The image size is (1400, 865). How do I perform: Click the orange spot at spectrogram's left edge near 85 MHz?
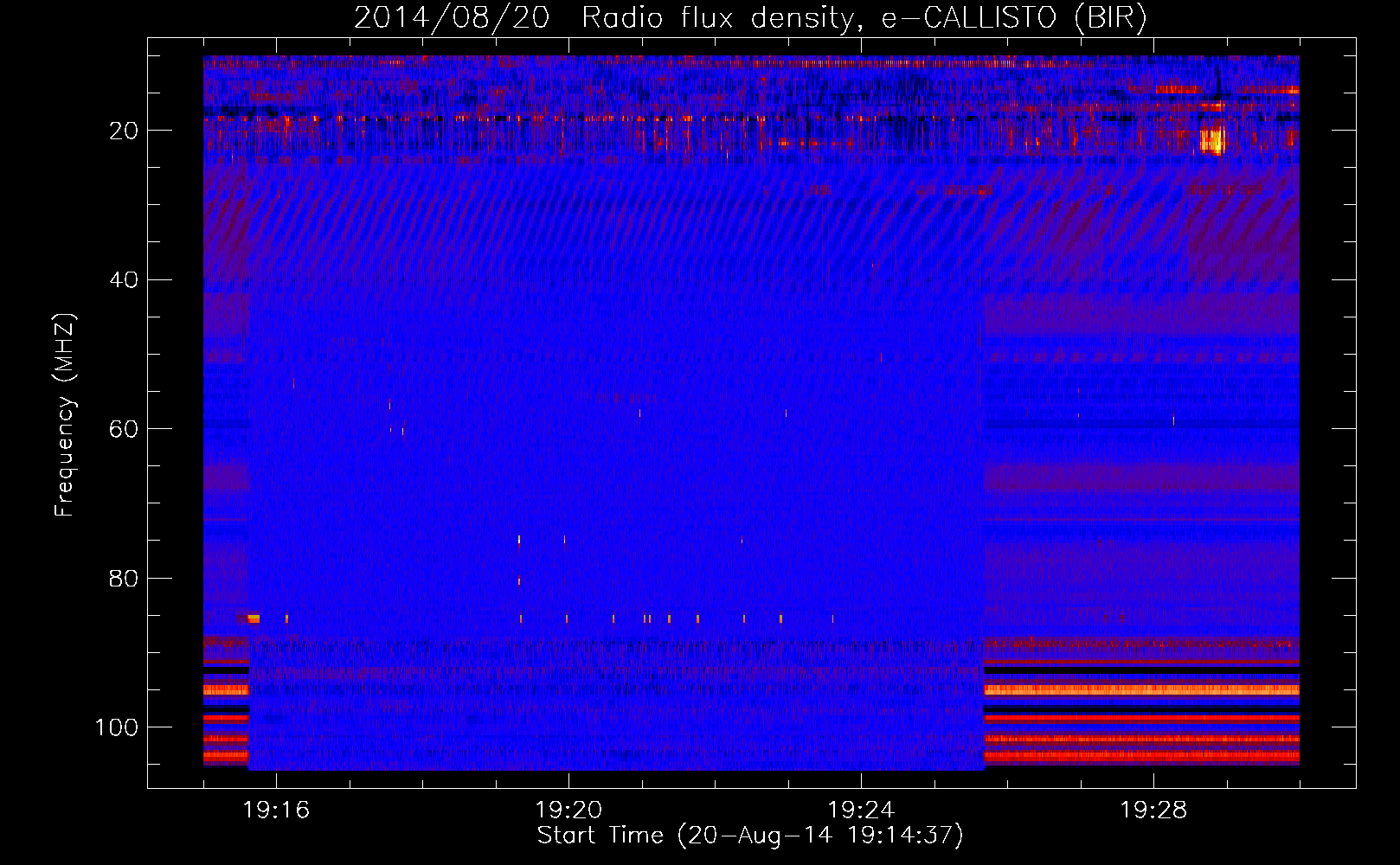point(254,618)
